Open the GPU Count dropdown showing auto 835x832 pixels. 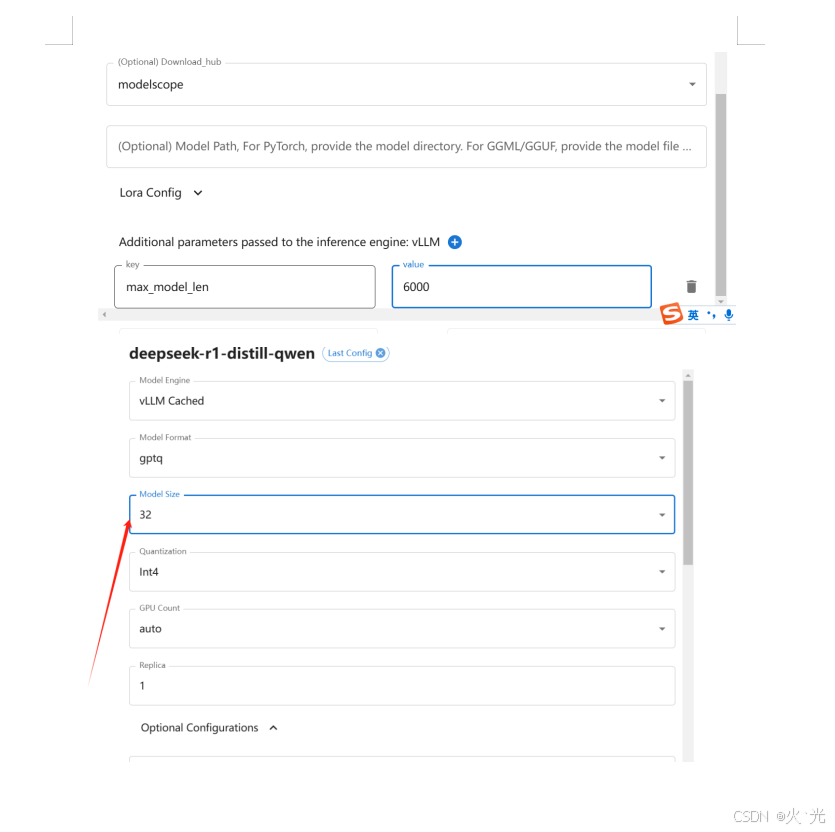[402, 629]
